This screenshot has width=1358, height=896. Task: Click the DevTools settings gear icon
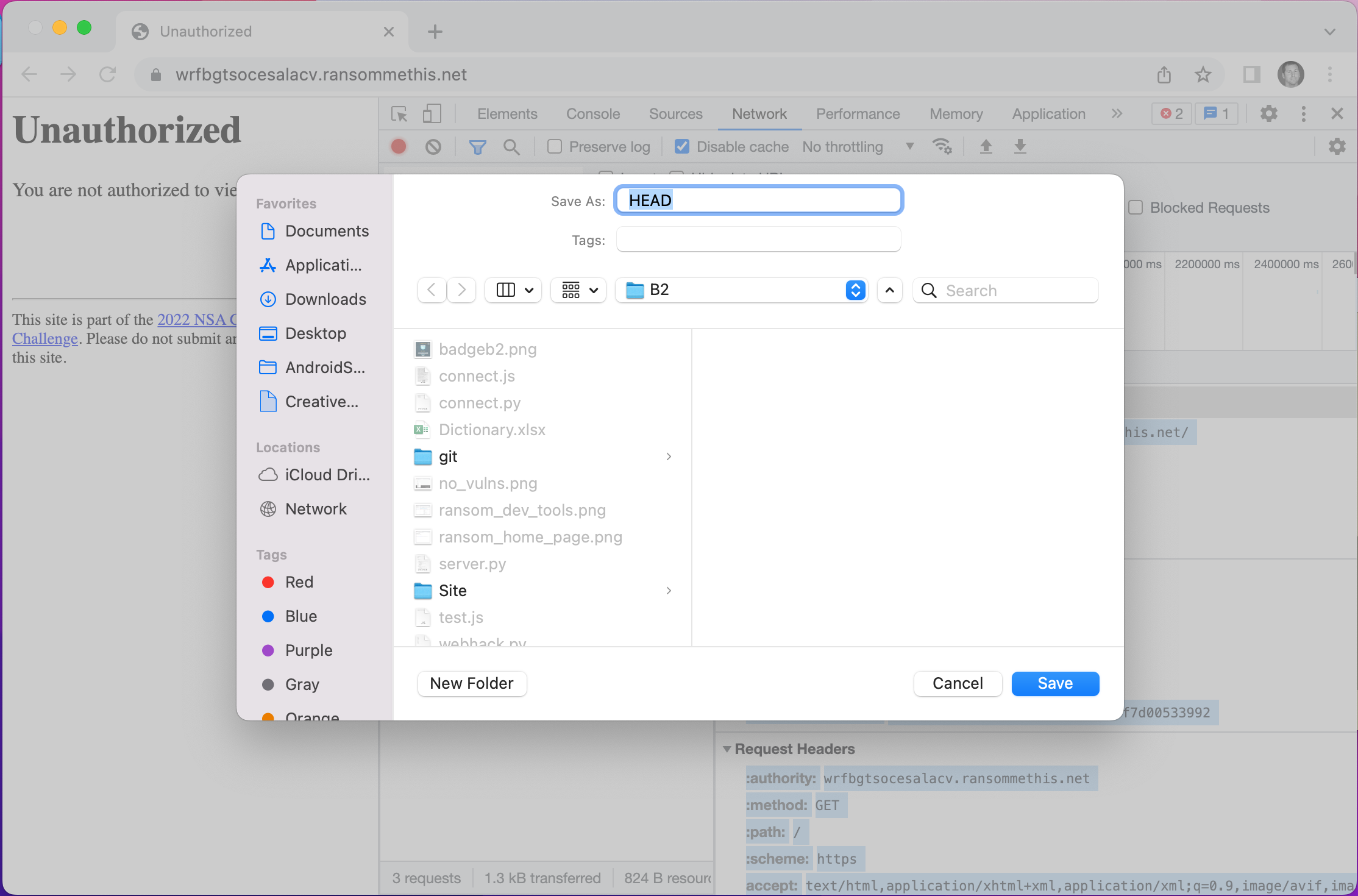1269,113
